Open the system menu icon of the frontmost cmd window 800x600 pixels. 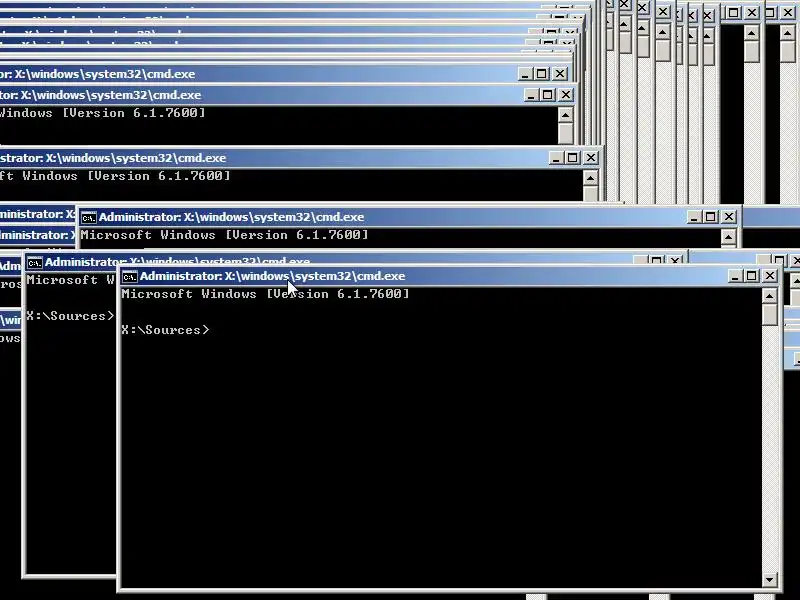tap(130, 277)
